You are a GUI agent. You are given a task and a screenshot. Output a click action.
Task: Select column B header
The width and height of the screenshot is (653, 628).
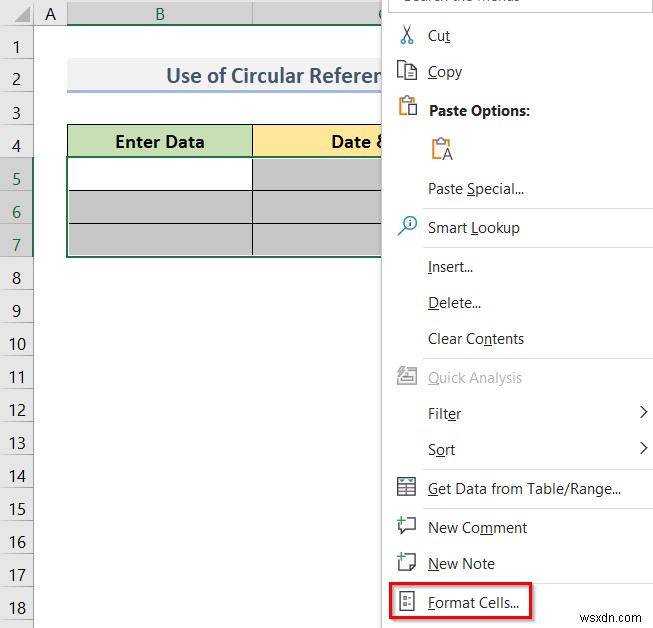160,14
